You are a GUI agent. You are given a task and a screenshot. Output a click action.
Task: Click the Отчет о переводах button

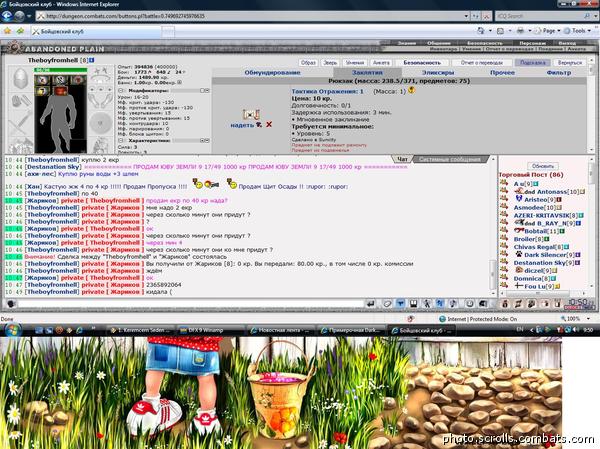click(x=481, y=62)
